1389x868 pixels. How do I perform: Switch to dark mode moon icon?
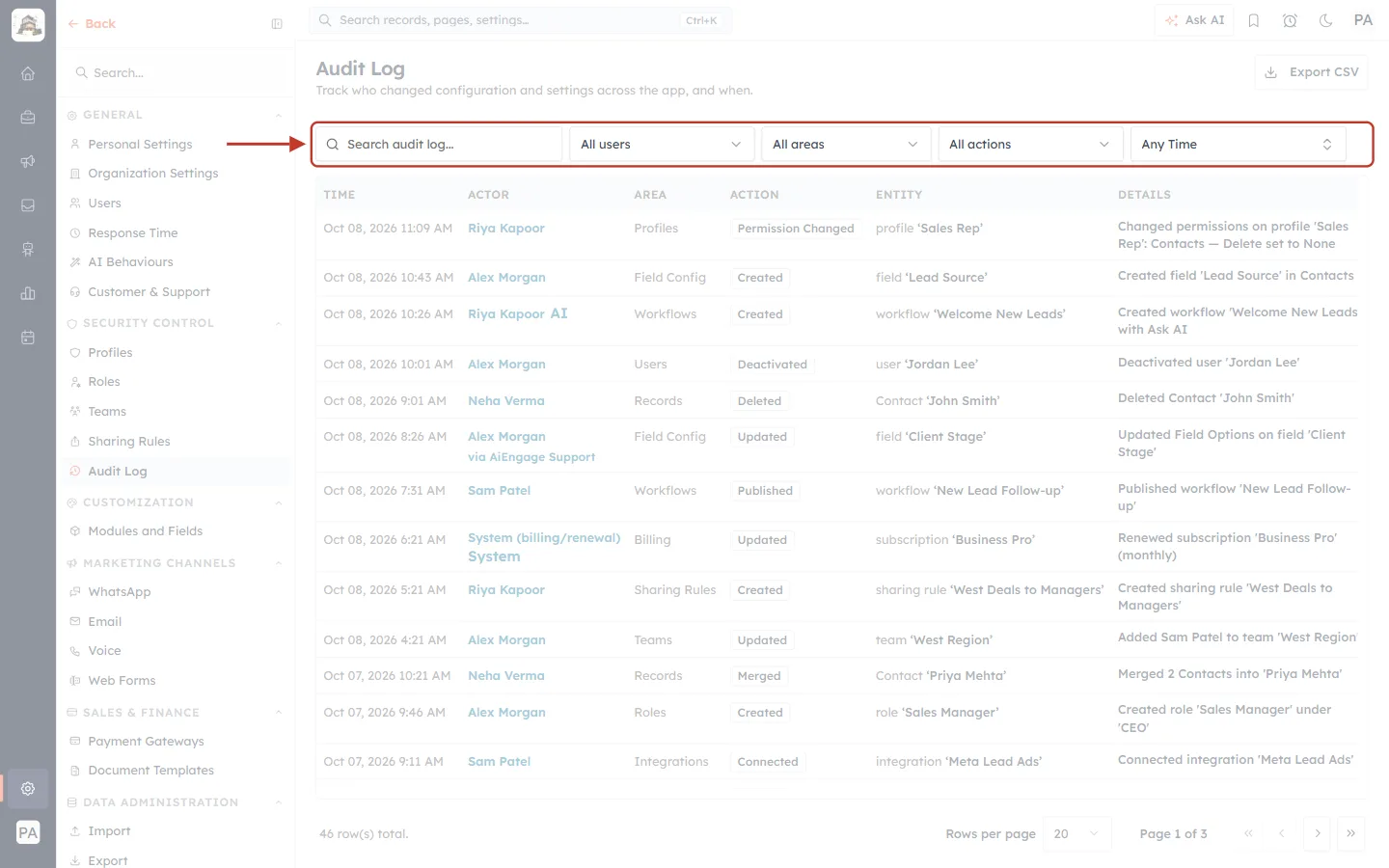coord(1325,20)
